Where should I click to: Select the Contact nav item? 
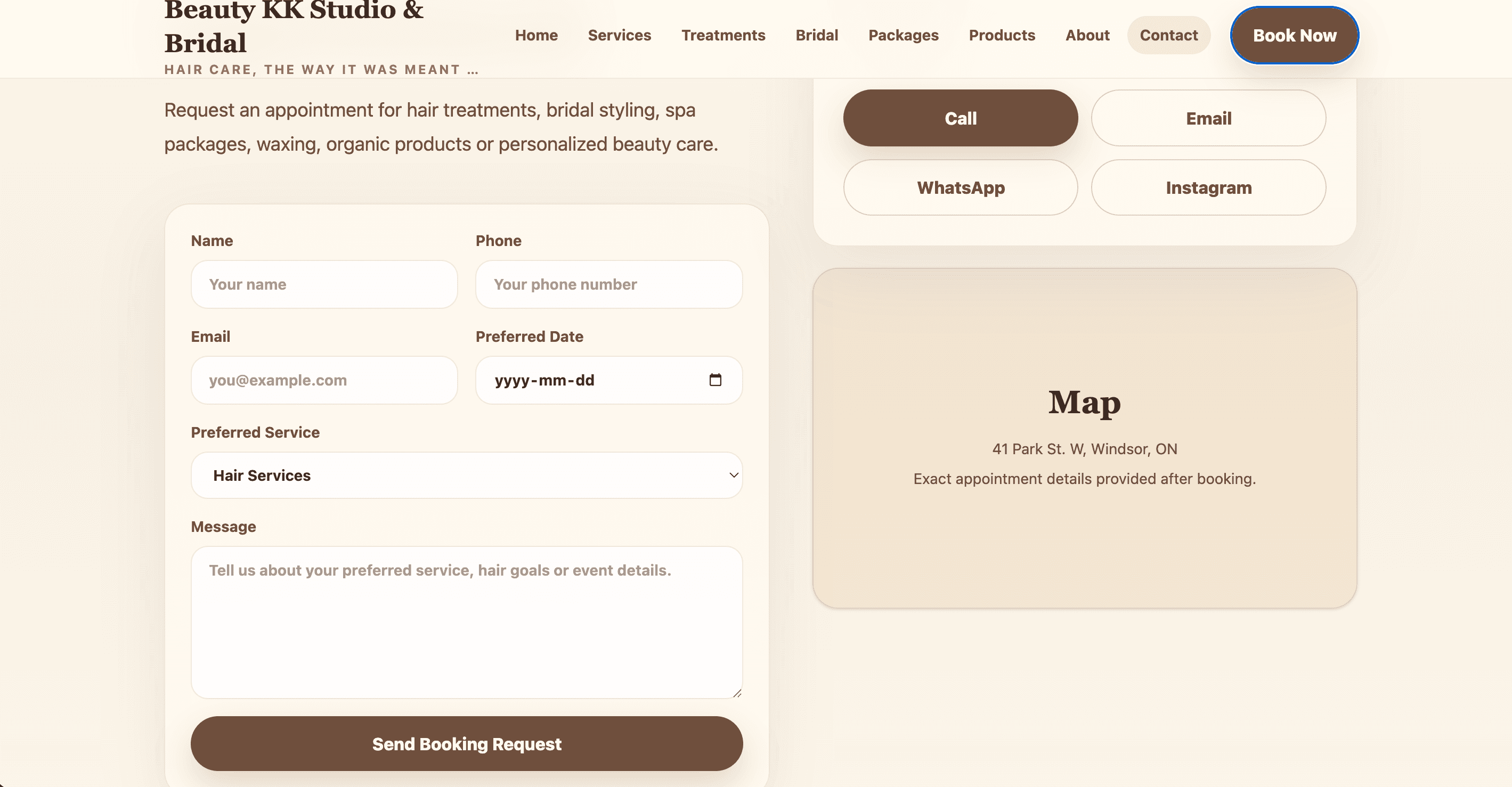pos(1169,35)
